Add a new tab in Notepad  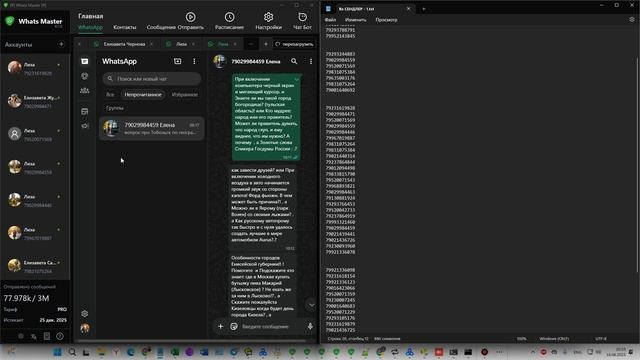[424, 9]
